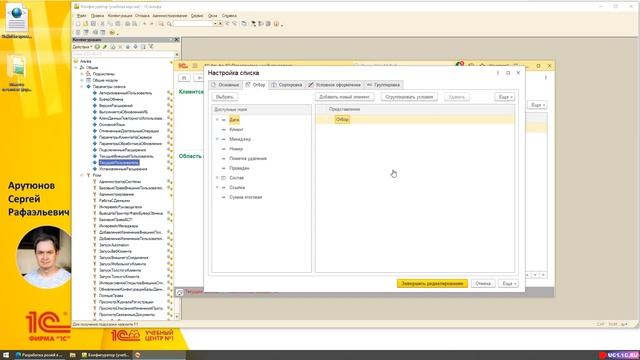Click the Параметры сеанса icon in tree
The width and height of the screenshot is (640, 360).
point(88,87)
